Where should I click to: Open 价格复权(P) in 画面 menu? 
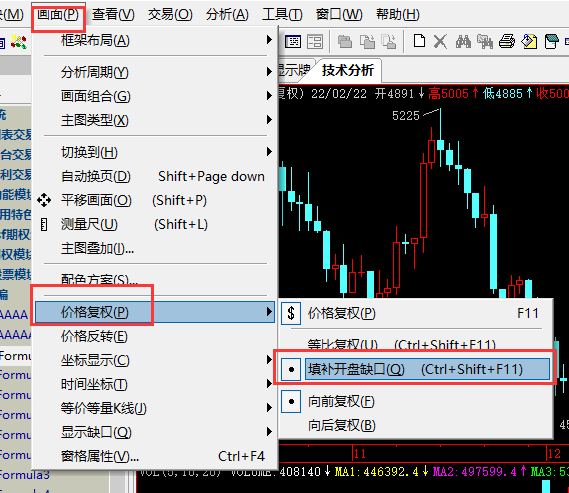coord(155,312)
